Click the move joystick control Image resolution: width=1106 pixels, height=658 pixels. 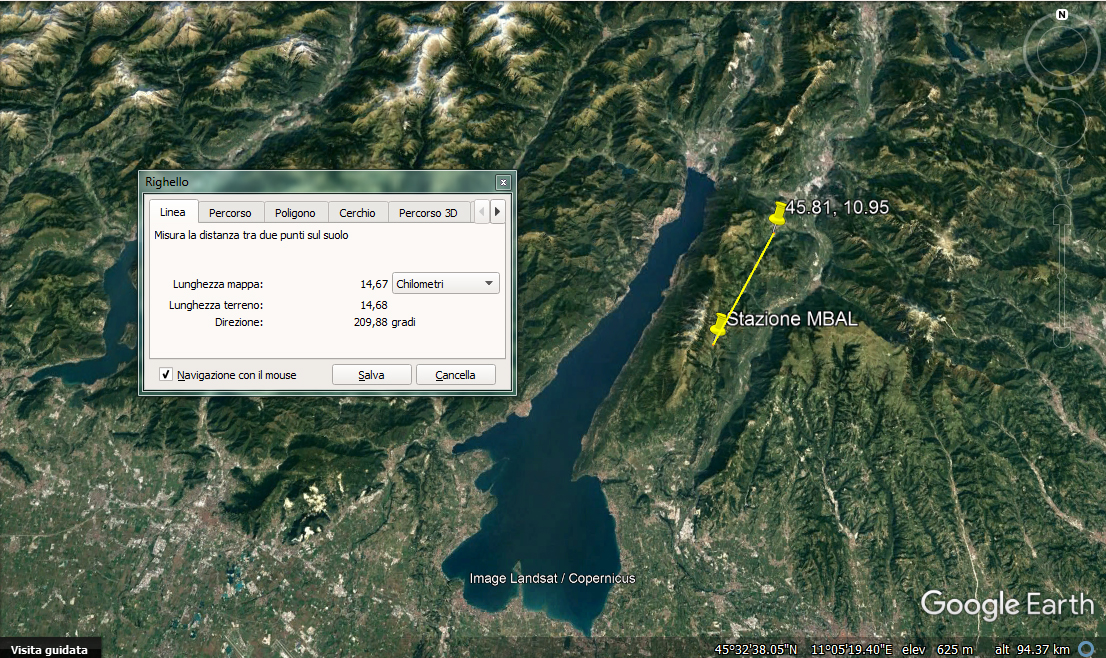coord(1061,122)
